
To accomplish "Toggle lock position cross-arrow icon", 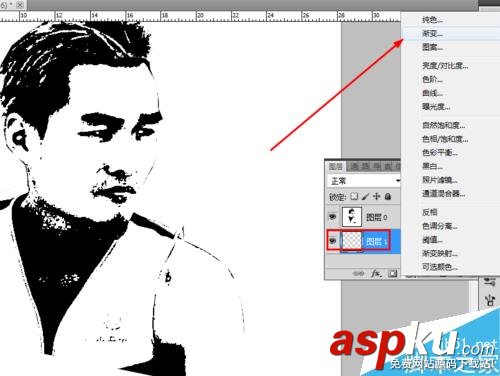I will 377,196.
